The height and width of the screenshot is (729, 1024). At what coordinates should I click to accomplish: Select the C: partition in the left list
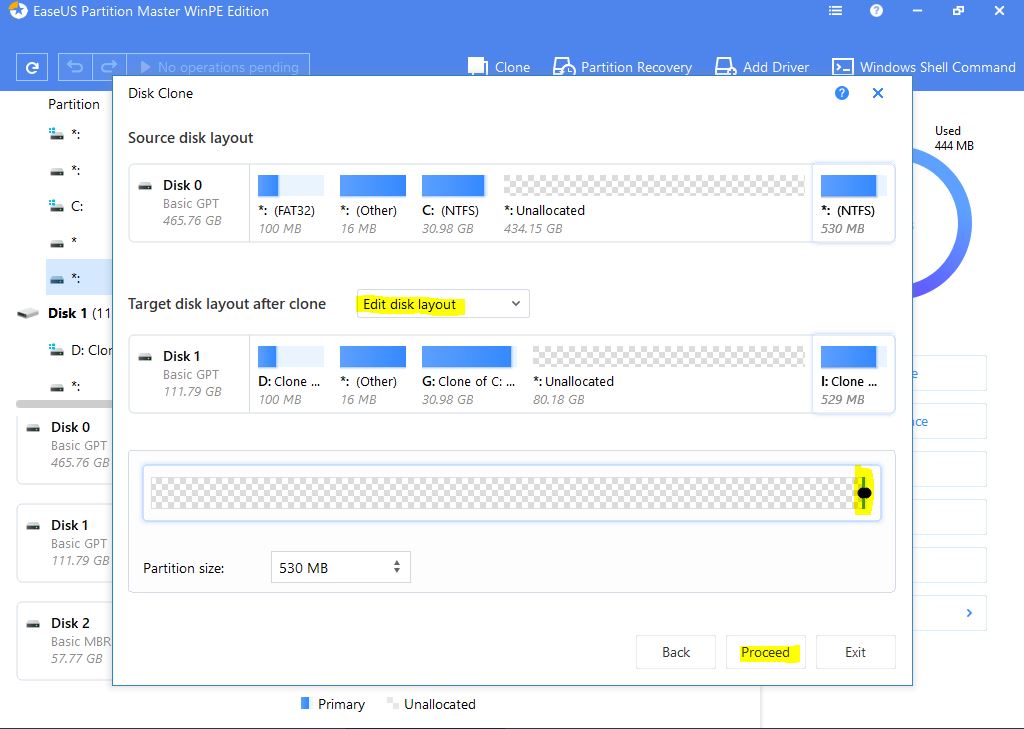[x=76, y=206]
